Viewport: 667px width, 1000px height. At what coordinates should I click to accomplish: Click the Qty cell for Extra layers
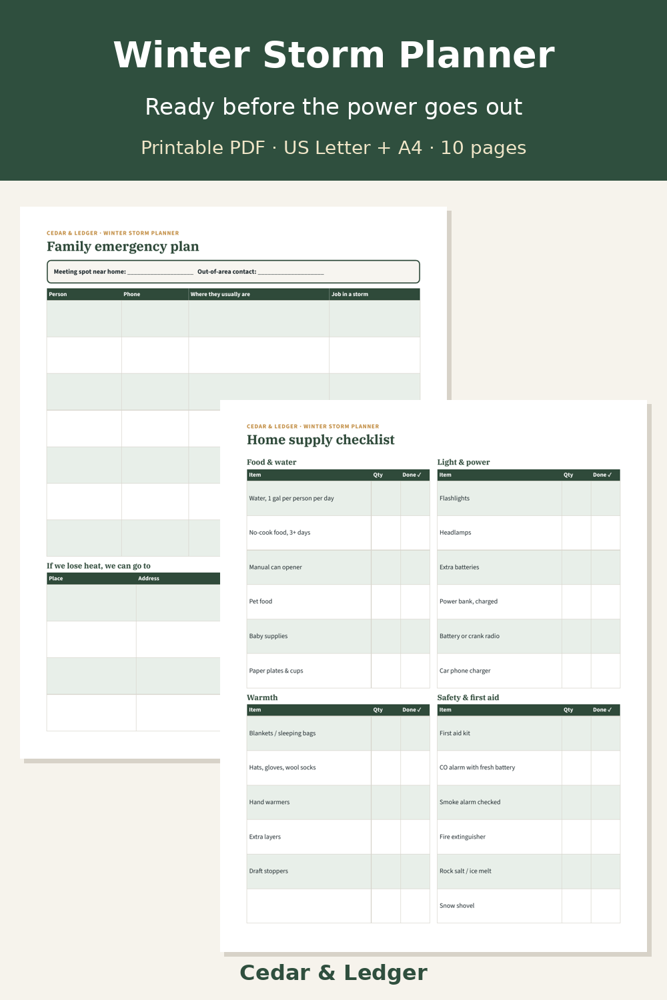point(386,837)
